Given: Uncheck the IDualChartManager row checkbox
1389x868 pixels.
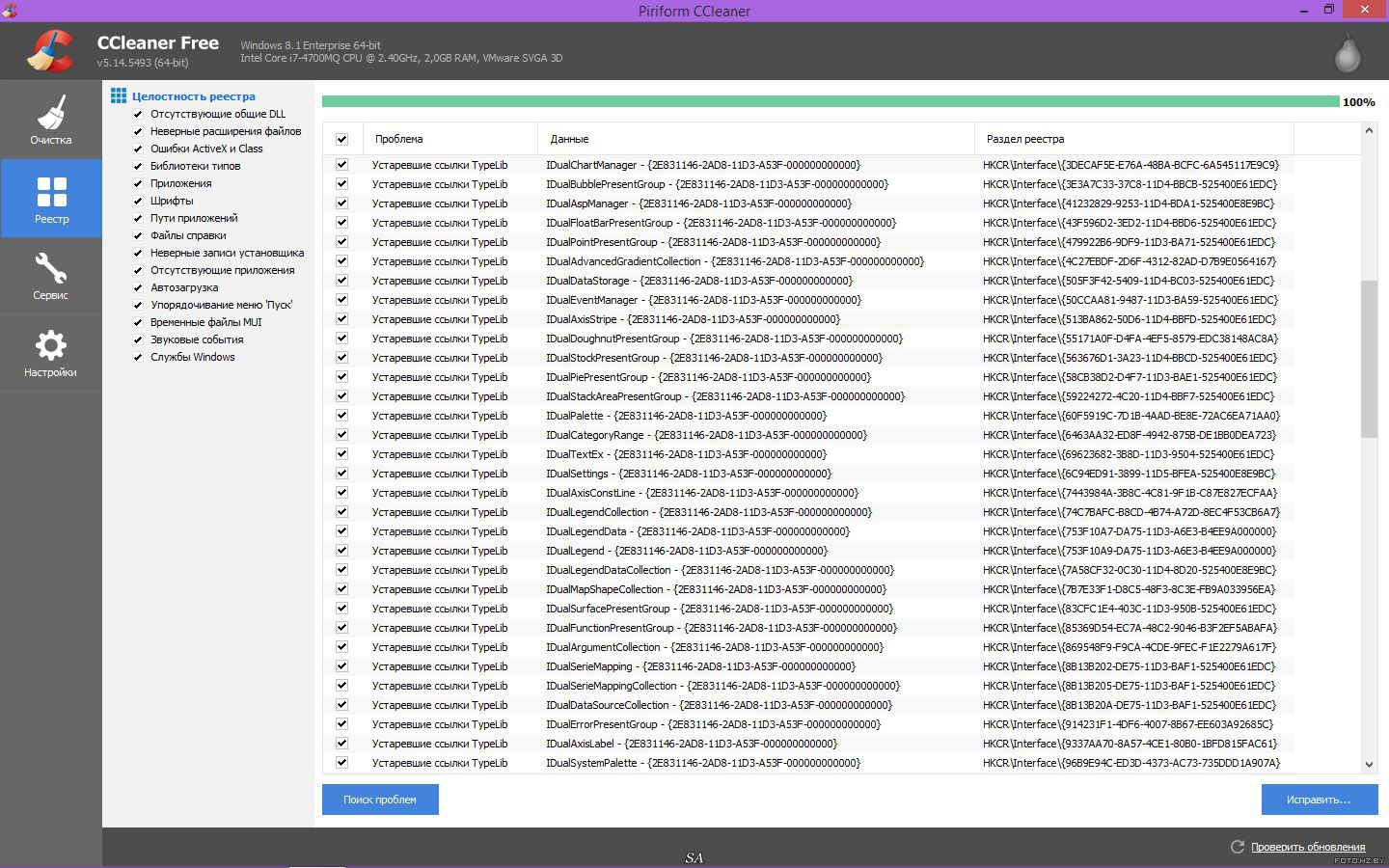Looking at the screenshot, I should (341, 165).
